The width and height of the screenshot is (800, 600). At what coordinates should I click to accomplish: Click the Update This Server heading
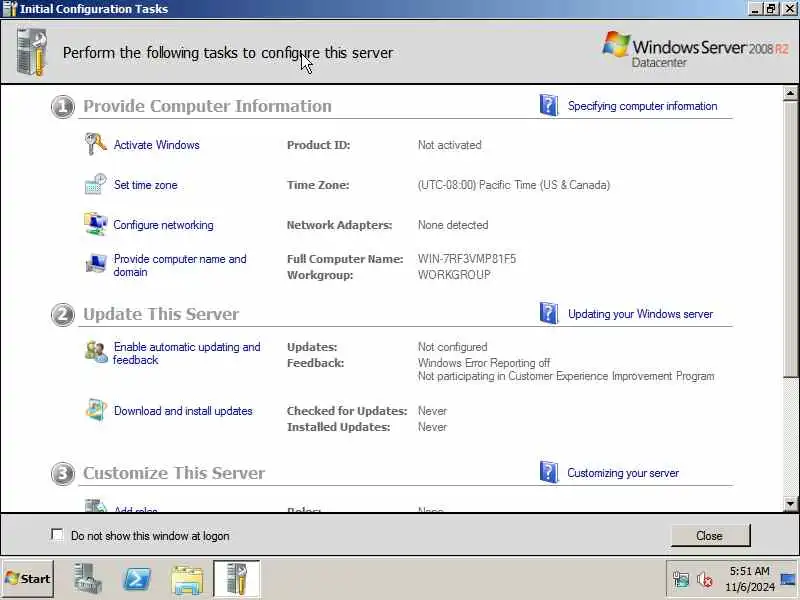(161, 314)
